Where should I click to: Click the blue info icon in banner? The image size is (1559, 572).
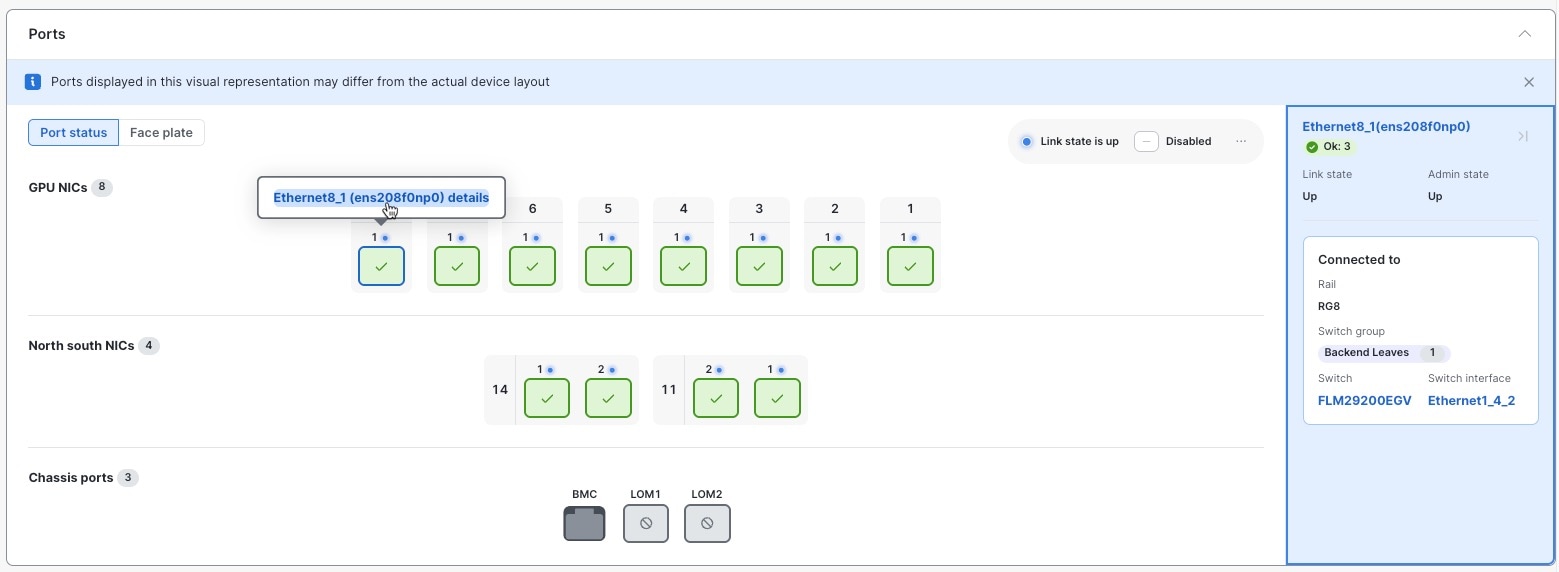(33, 82)
